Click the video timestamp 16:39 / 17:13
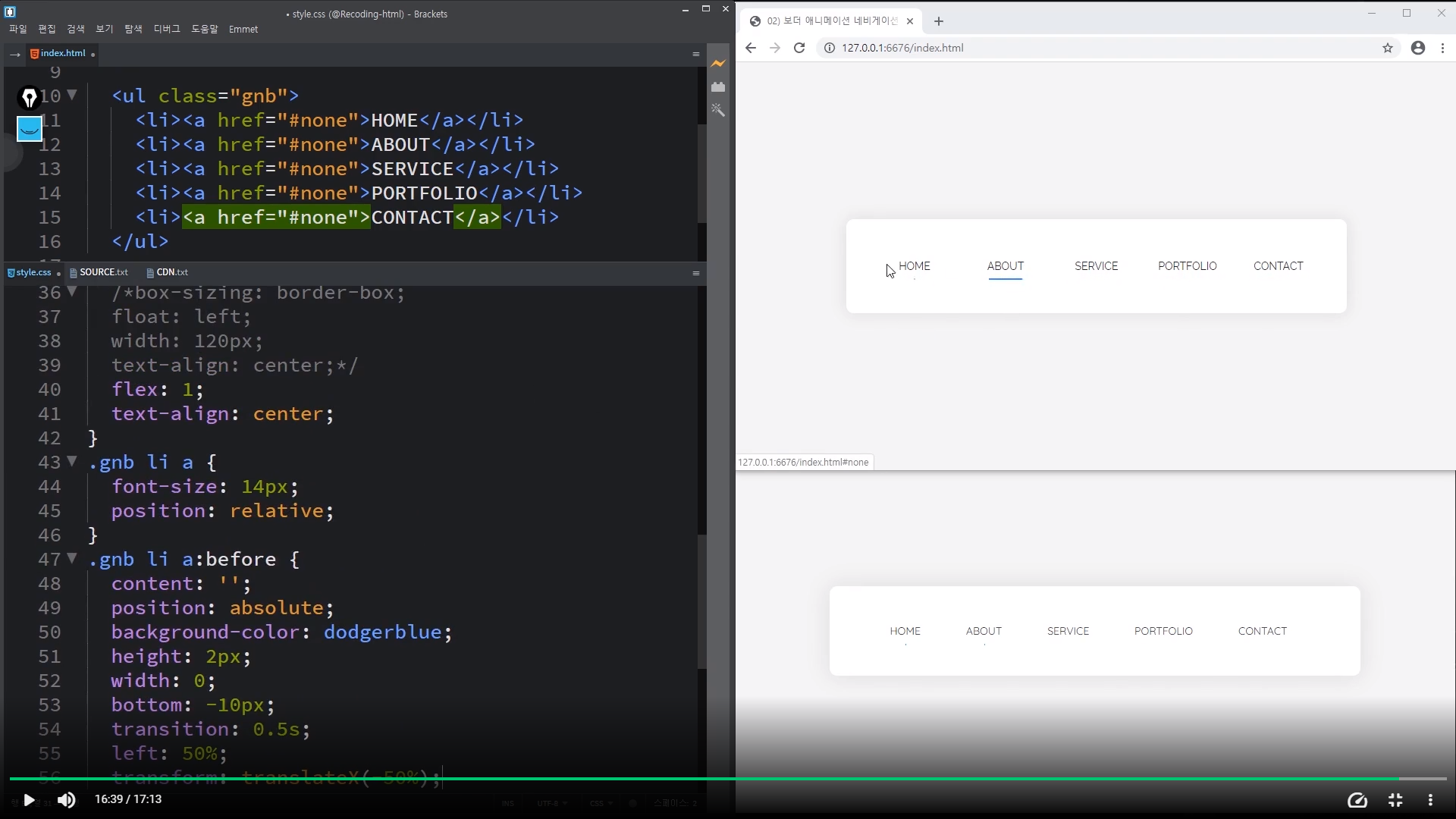This screenshot has height=819, width=1456. click(x=128, y=799)
